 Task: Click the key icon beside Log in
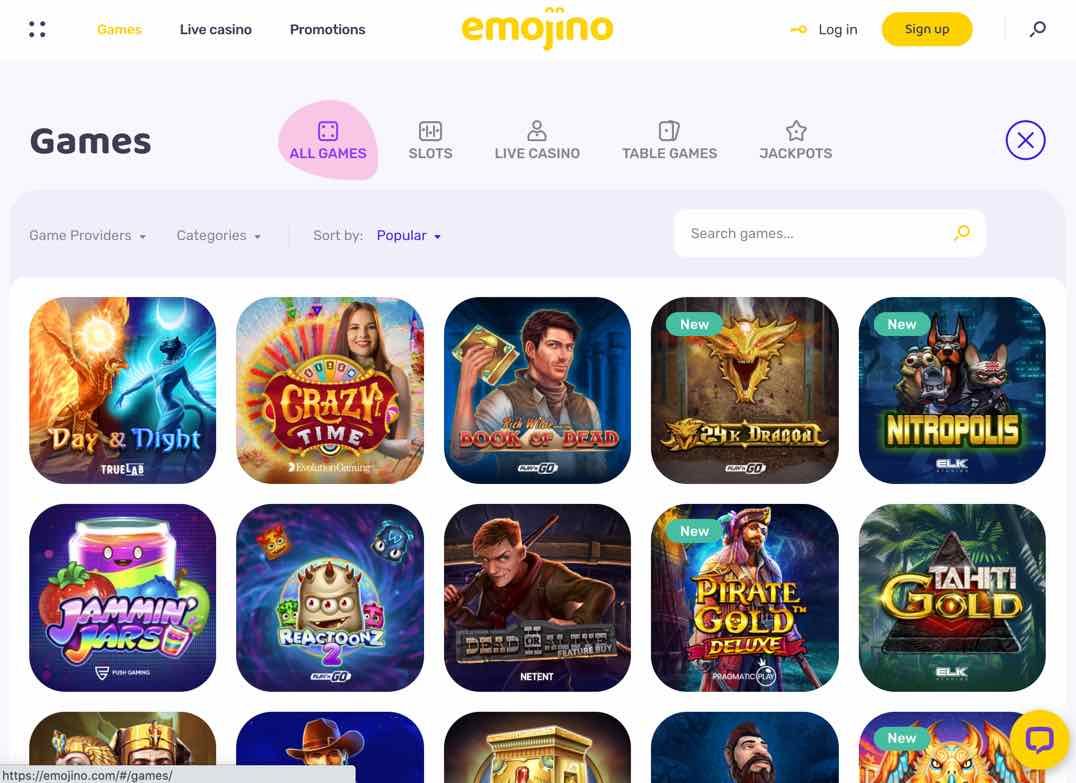798,30
